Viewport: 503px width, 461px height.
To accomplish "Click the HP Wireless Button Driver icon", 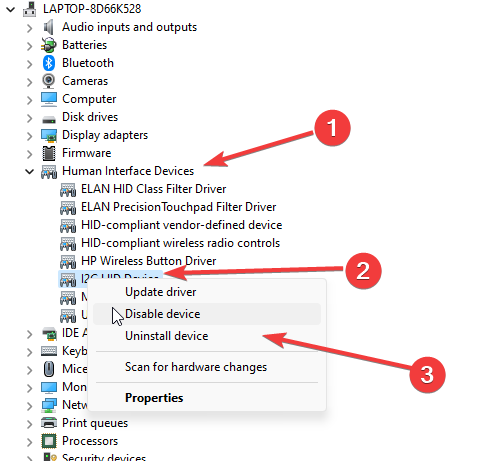I will [68, 262].
